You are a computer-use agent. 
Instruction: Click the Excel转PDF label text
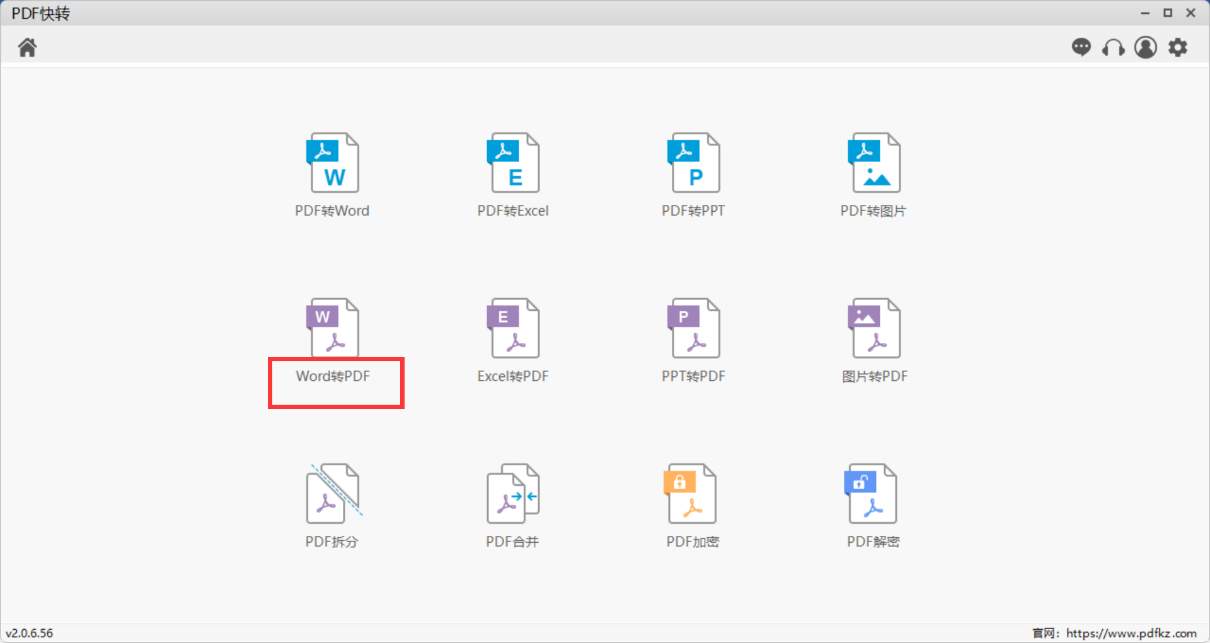tap(513, 376)
